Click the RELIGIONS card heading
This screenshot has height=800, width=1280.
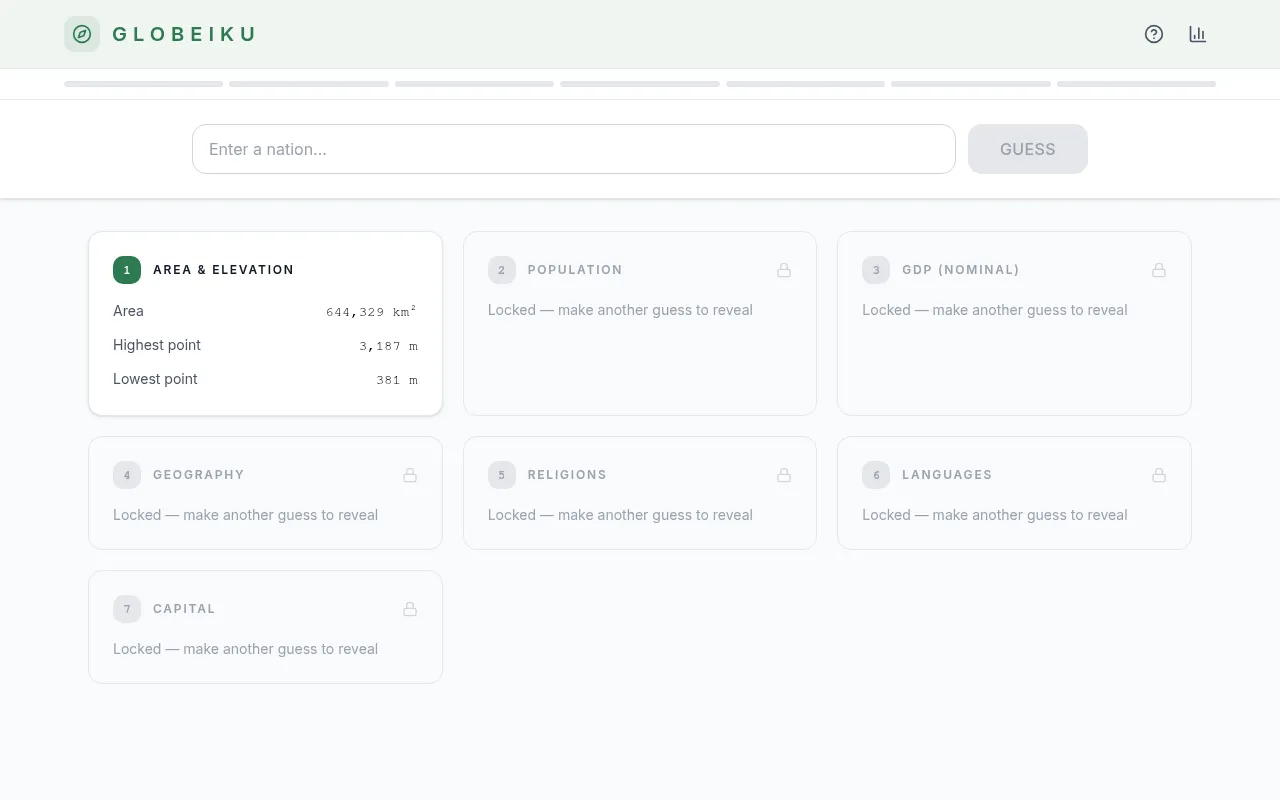567,475
